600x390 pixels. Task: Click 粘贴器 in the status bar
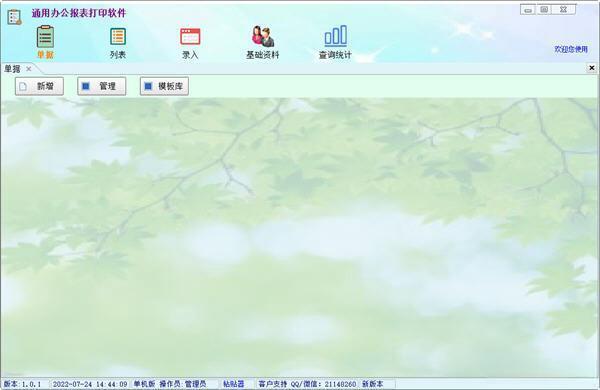233,383
